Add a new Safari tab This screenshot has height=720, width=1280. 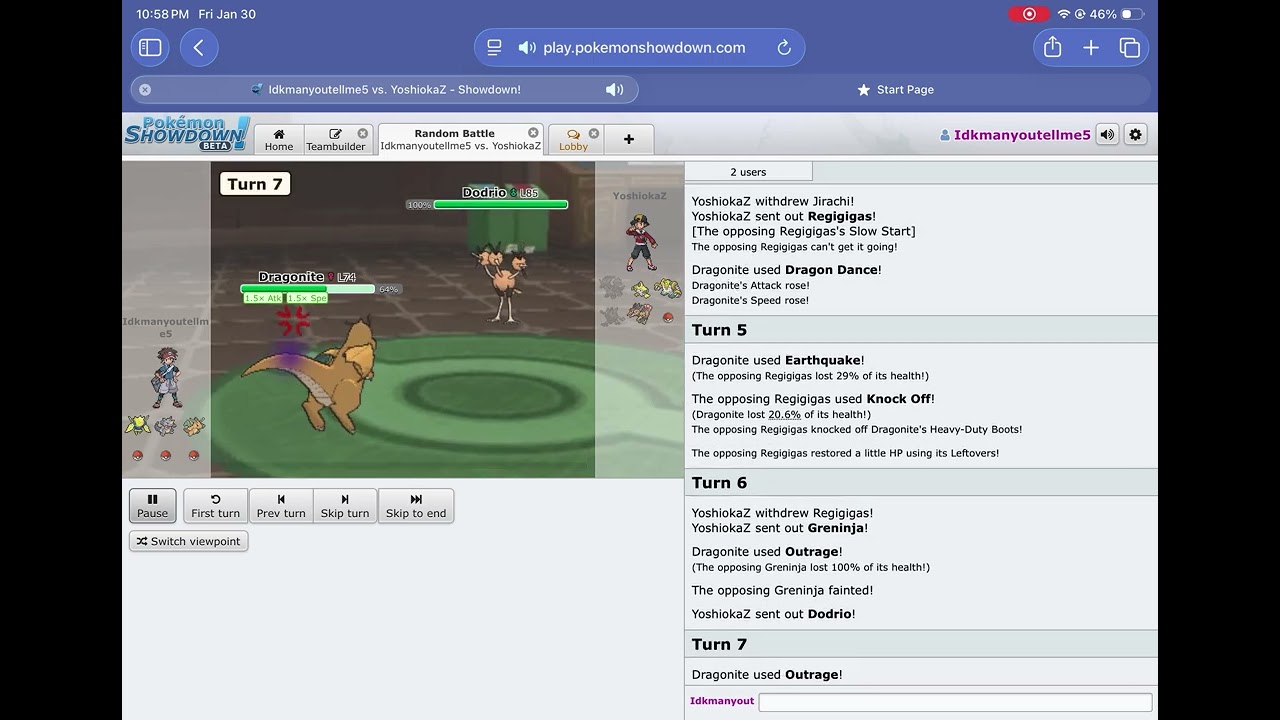1091,47
